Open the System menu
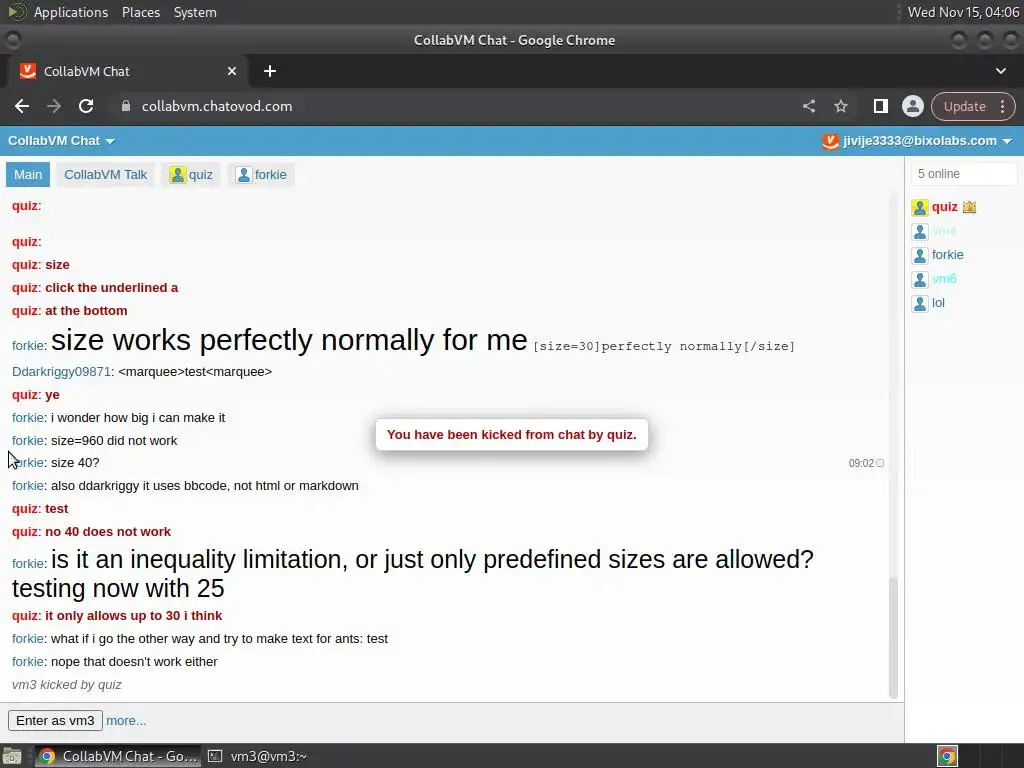 [x=195, y=12]
